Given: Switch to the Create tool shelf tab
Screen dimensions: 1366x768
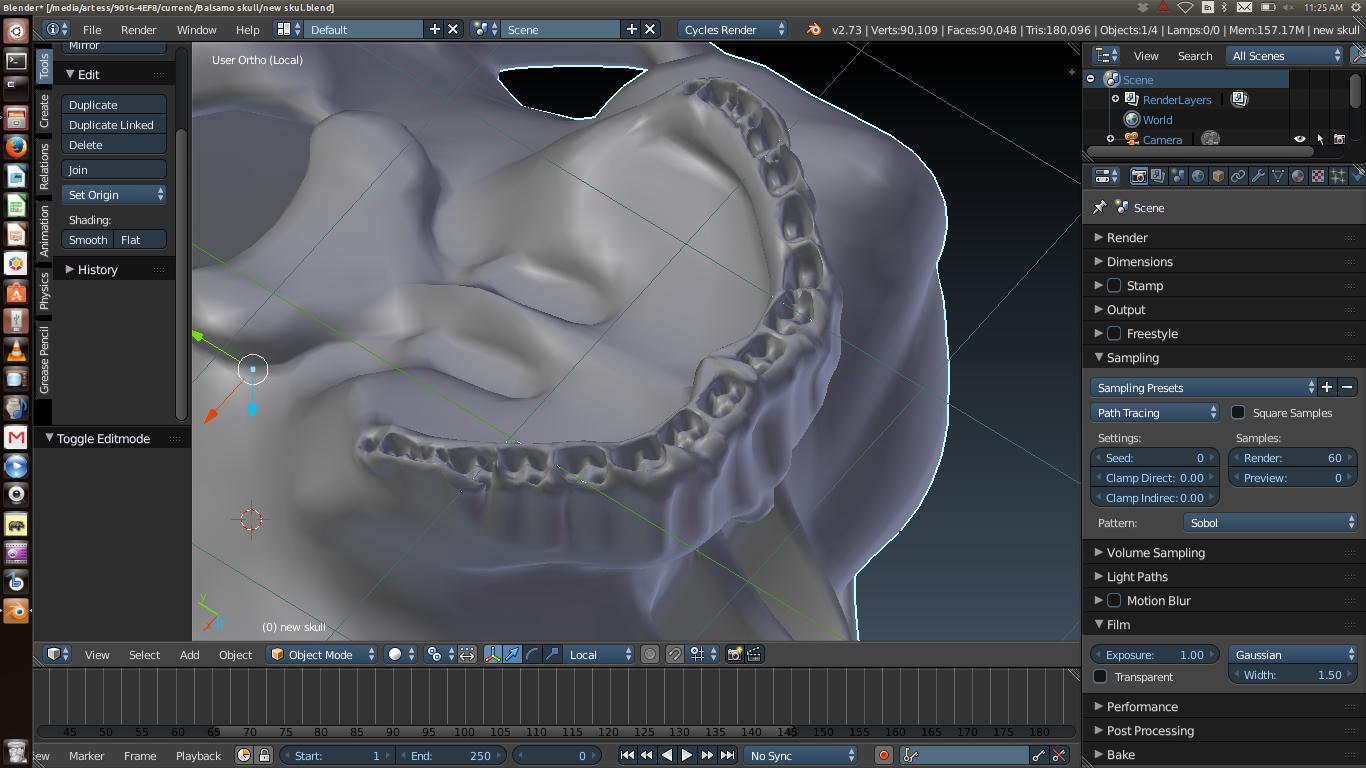Looking at the screenshot, I should click(44, 110).
